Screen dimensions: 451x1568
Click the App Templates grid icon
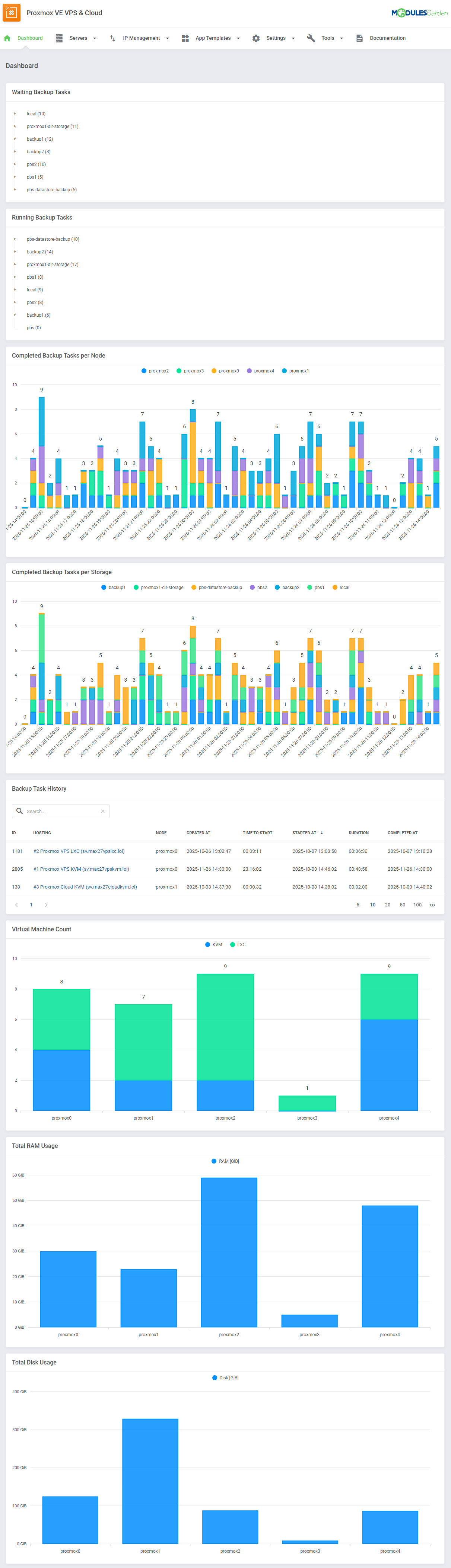coord(185,38)
